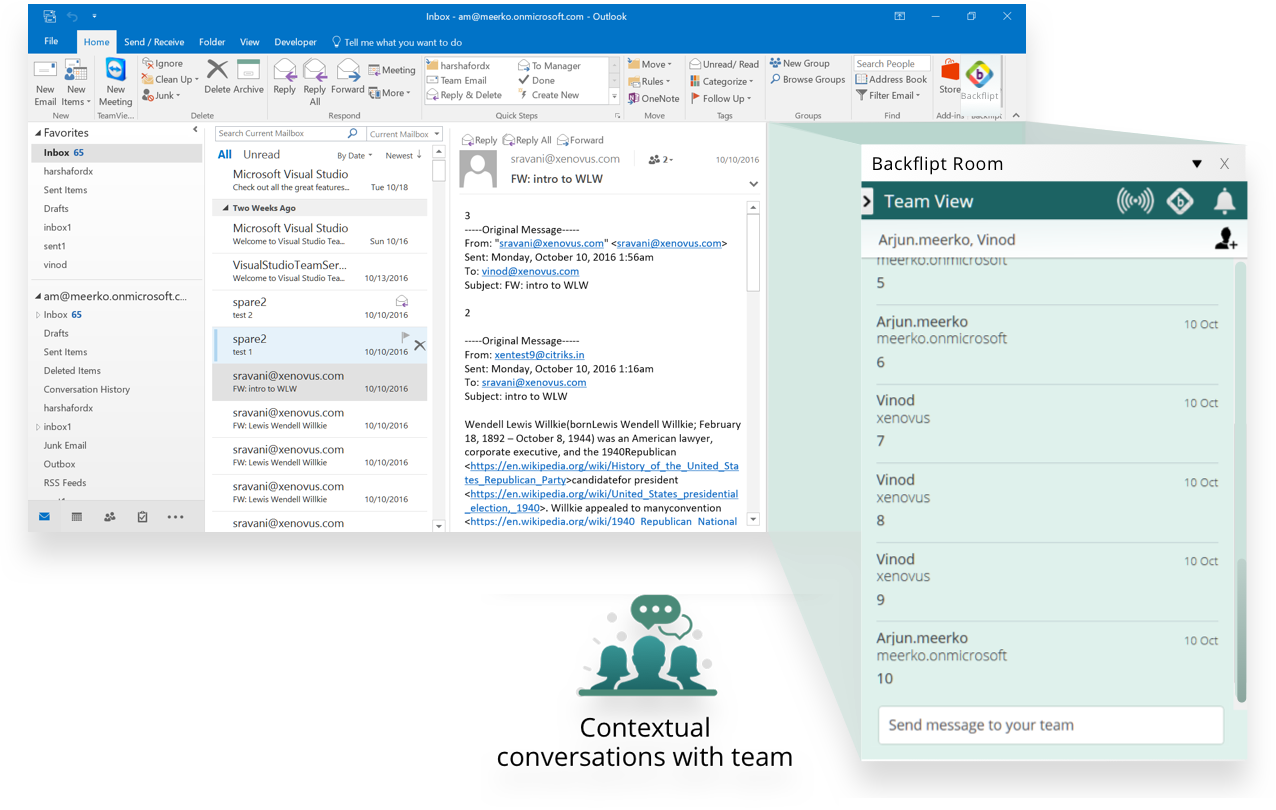Toggle the flag on spare2 test 1
Viewport: 1276px width, 810px height.
pyautogui.click(x=406, y=338)
